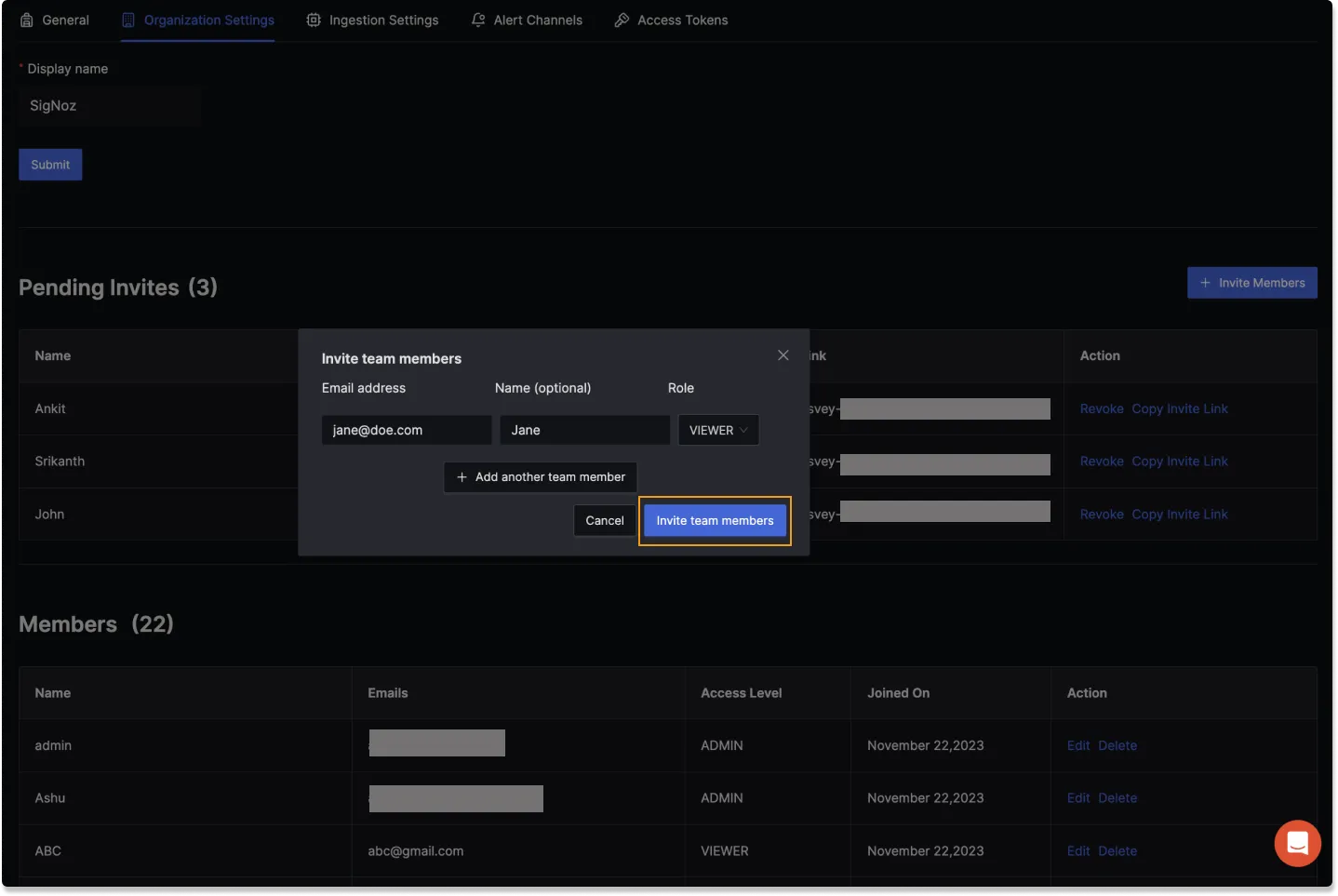Click the General tab building icon

(27, 20)
